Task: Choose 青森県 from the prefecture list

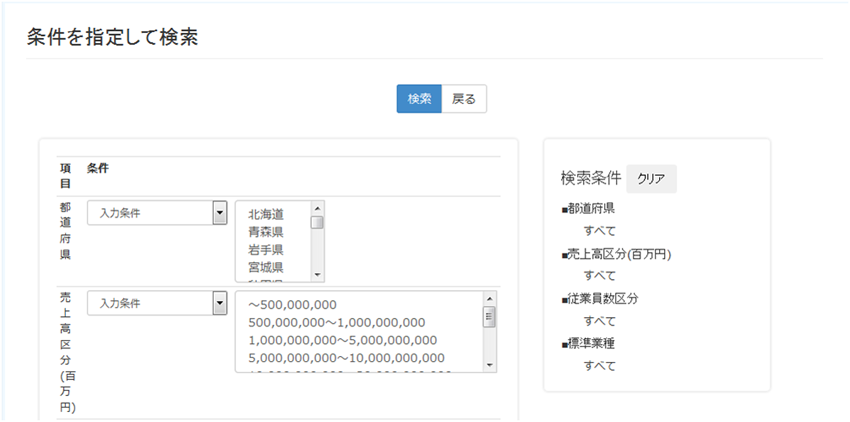Action: click(x=266, y=232)
